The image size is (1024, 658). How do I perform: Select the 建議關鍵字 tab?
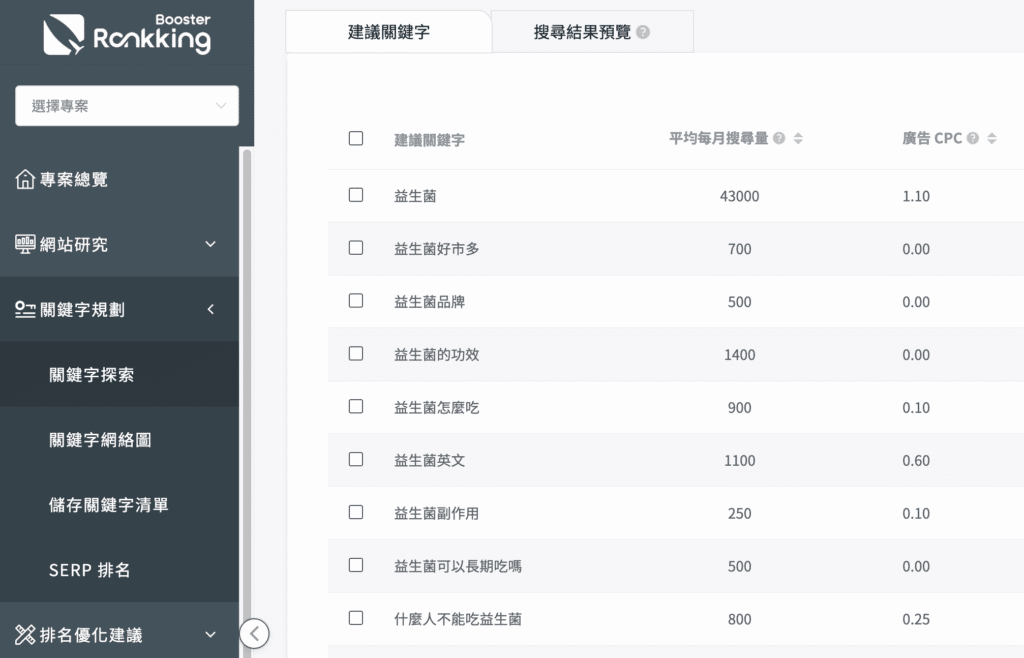coord(389,32)
